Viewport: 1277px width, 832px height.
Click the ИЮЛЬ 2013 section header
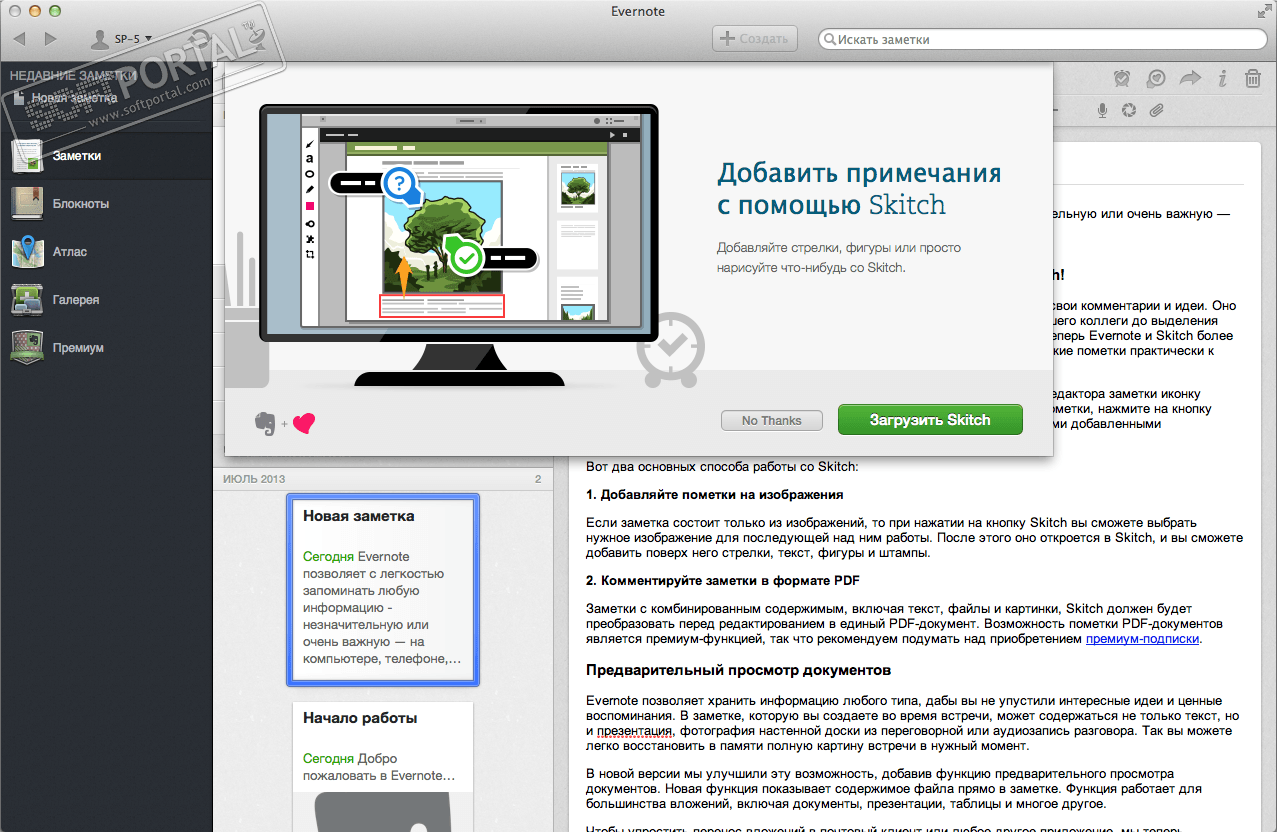(x=383, y=479)
